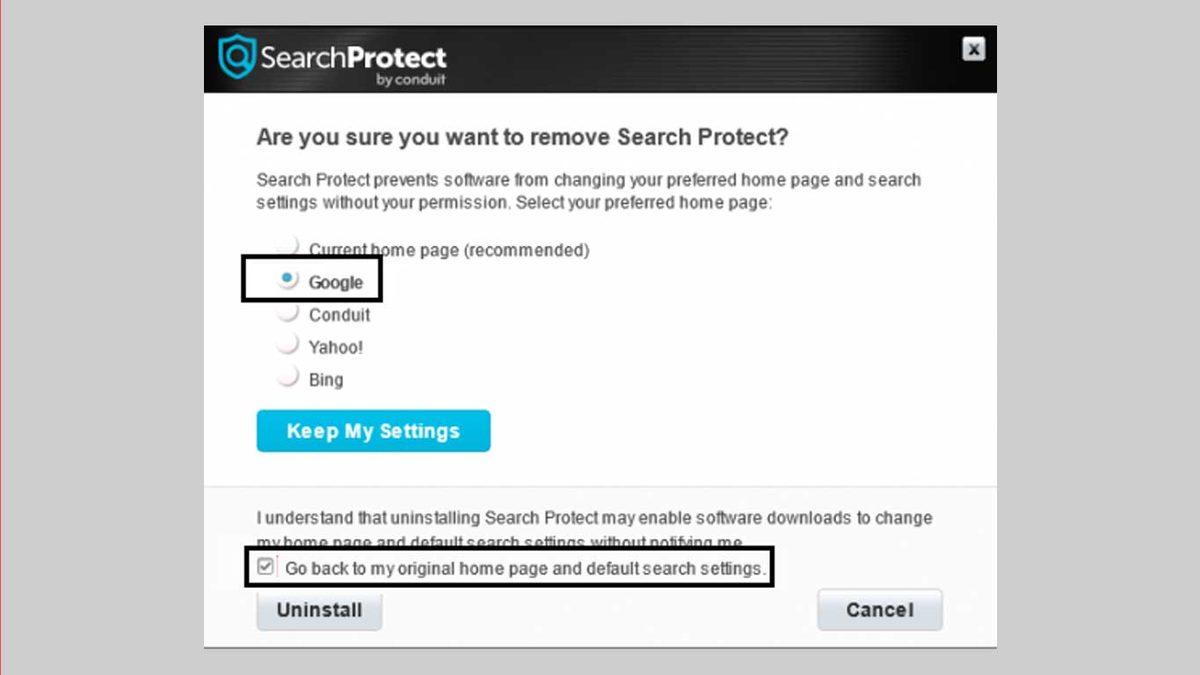1200x675 pixels.
Task: Click the empty black header bar area
Action: (x=700, y=58)
